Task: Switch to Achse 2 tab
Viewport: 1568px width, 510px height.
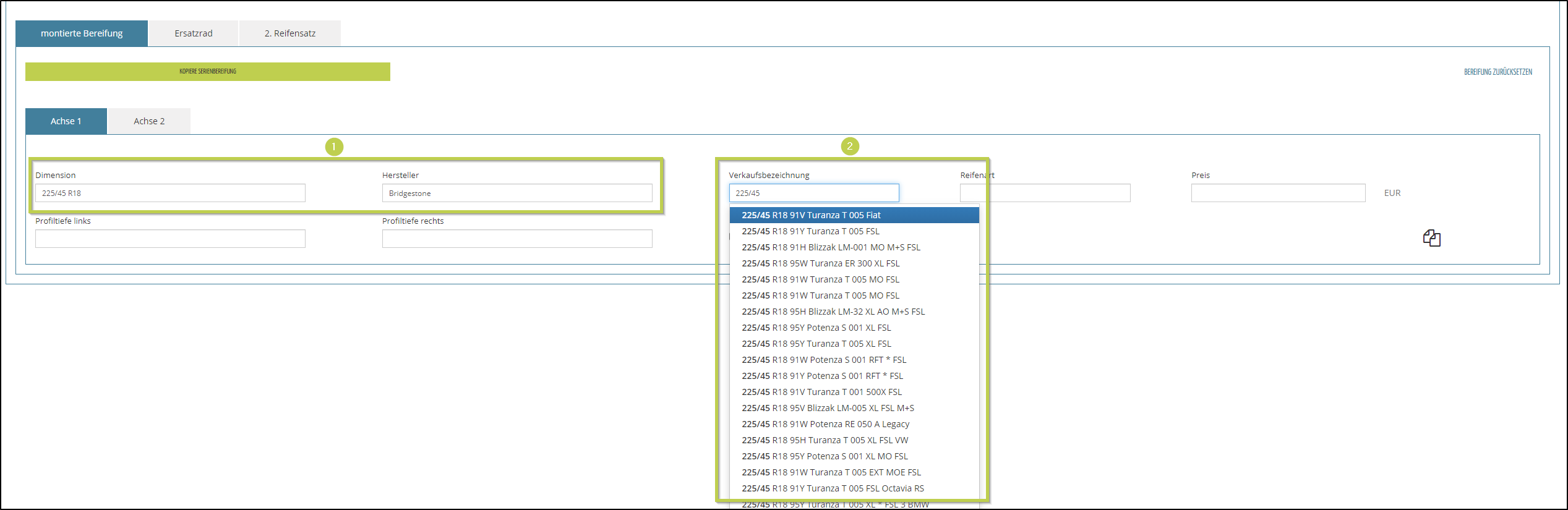Action: (149, 121)
